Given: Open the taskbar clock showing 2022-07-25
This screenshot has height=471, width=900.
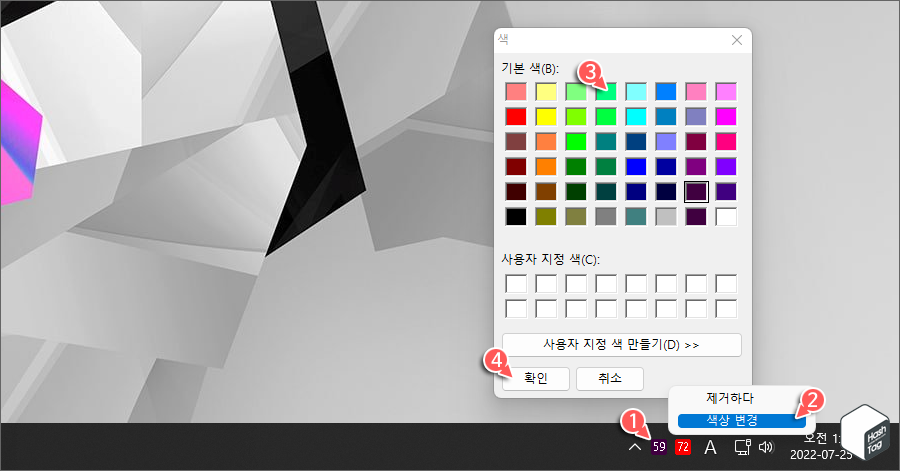Looking at the screenshot, I should coord(821,447).
